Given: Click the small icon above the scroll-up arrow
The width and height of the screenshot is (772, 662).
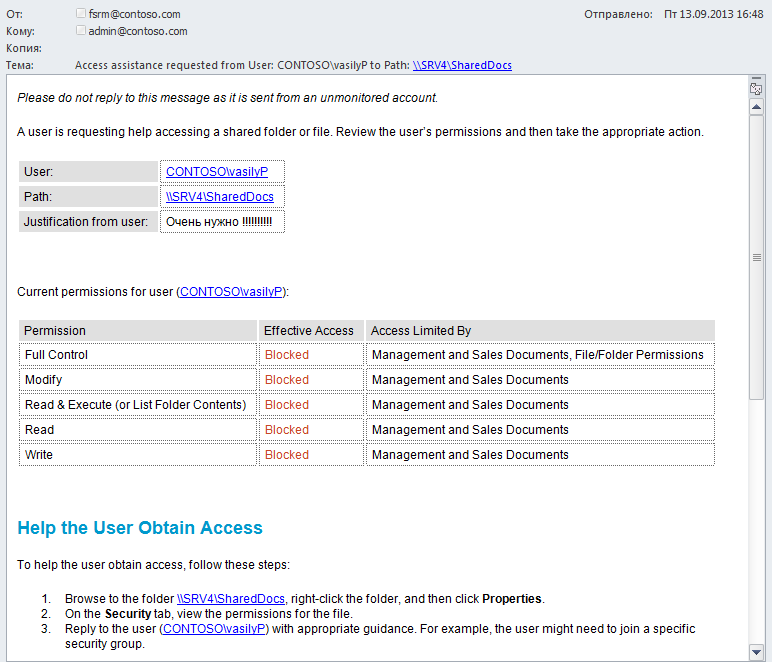Looking at the screenshot, I should pyautogui.click(x=756, y=89).
